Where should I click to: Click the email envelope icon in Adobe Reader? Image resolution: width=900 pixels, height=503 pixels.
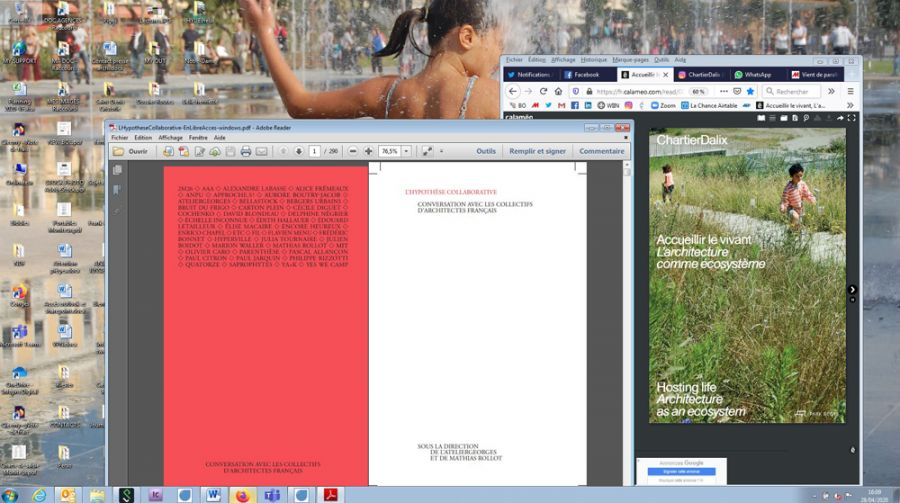tap(261, 152)
